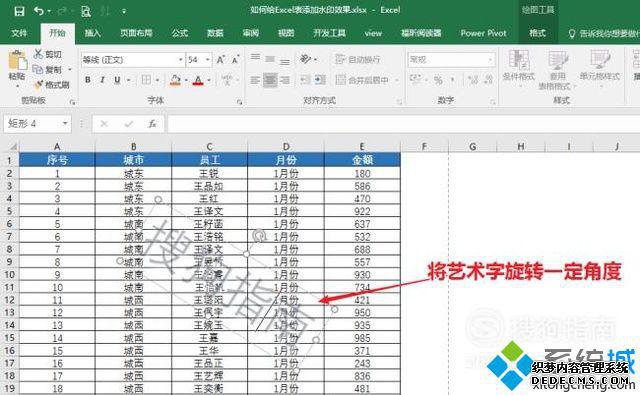Click the 自动换行 wrap text button
Viewport: 640px width, 395px height.
point(358,60)
